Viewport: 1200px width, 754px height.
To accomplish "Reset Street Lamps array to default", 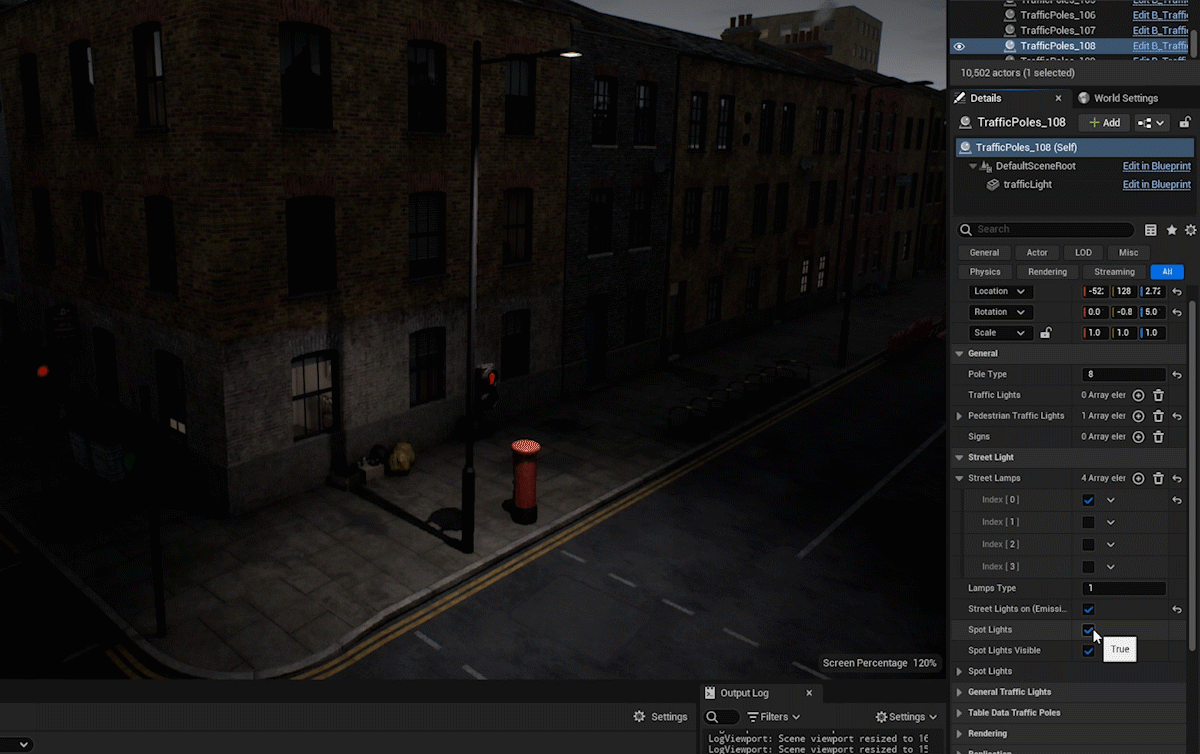I will pos(1177,478).
